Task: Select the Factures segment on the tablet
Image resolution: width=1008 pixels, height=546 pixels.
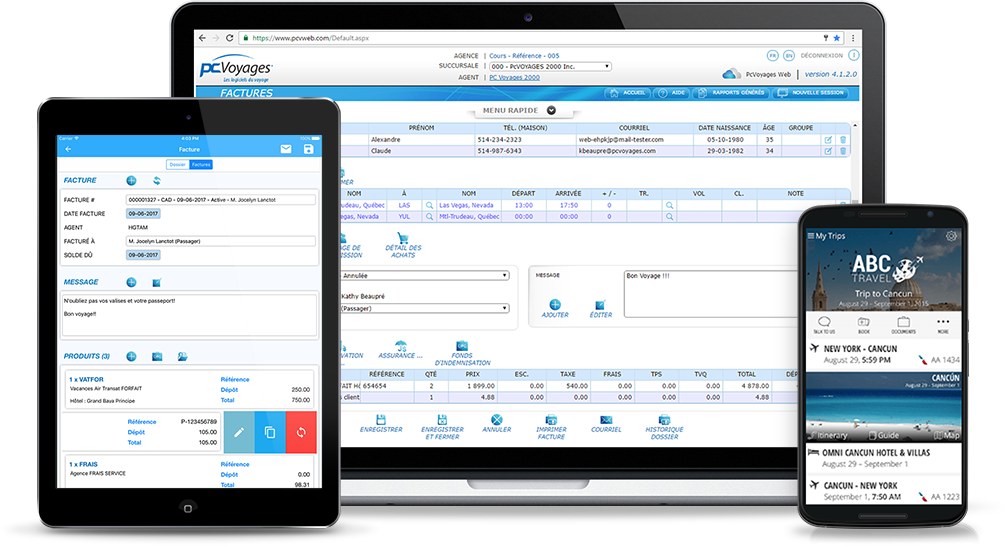Action: pyautogui.click(x=201, y=165)
